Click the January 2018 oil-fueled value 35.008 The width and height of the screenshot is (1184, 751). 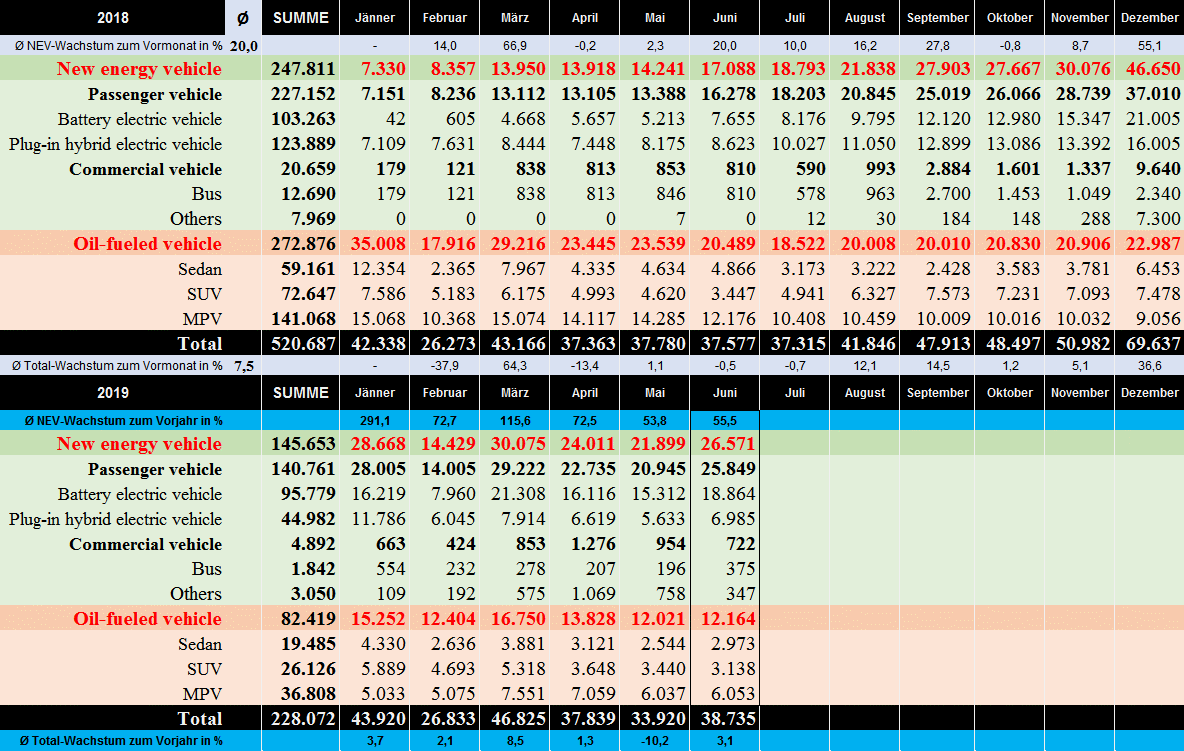pyautogui.click(x=378, y=244)
